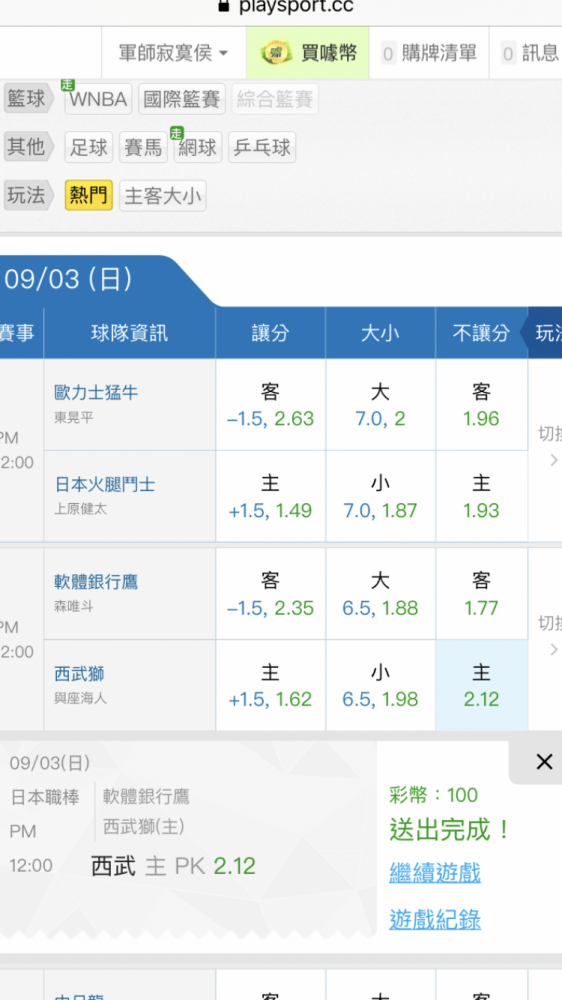Viewport: 562px width, 1000px height.
Task: Pick 主 +1.5, 1.62 for 西武獅
Action: (x=270, y=686)
